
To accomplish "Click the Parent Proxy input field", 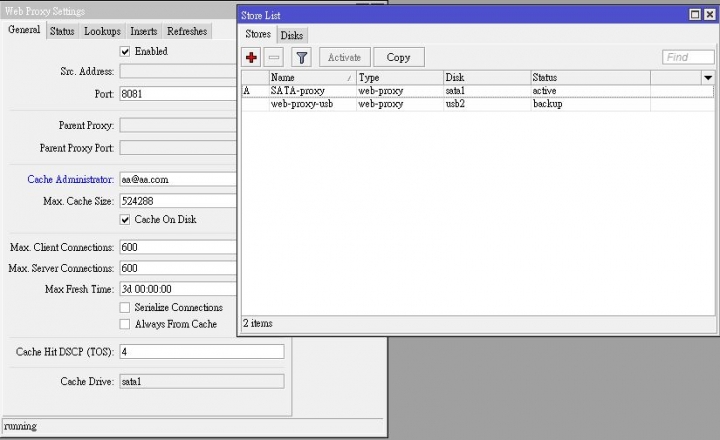I will coord(178,125).
